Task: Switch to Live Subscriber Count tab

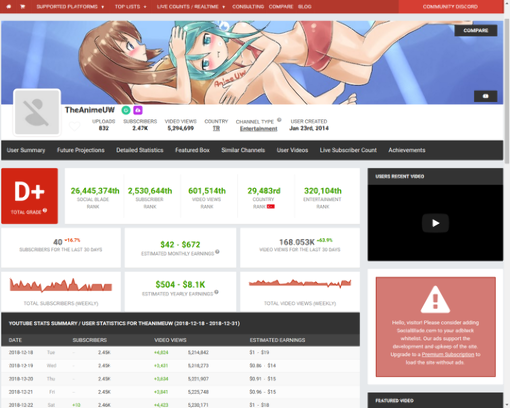Action: tap(348, 150)
